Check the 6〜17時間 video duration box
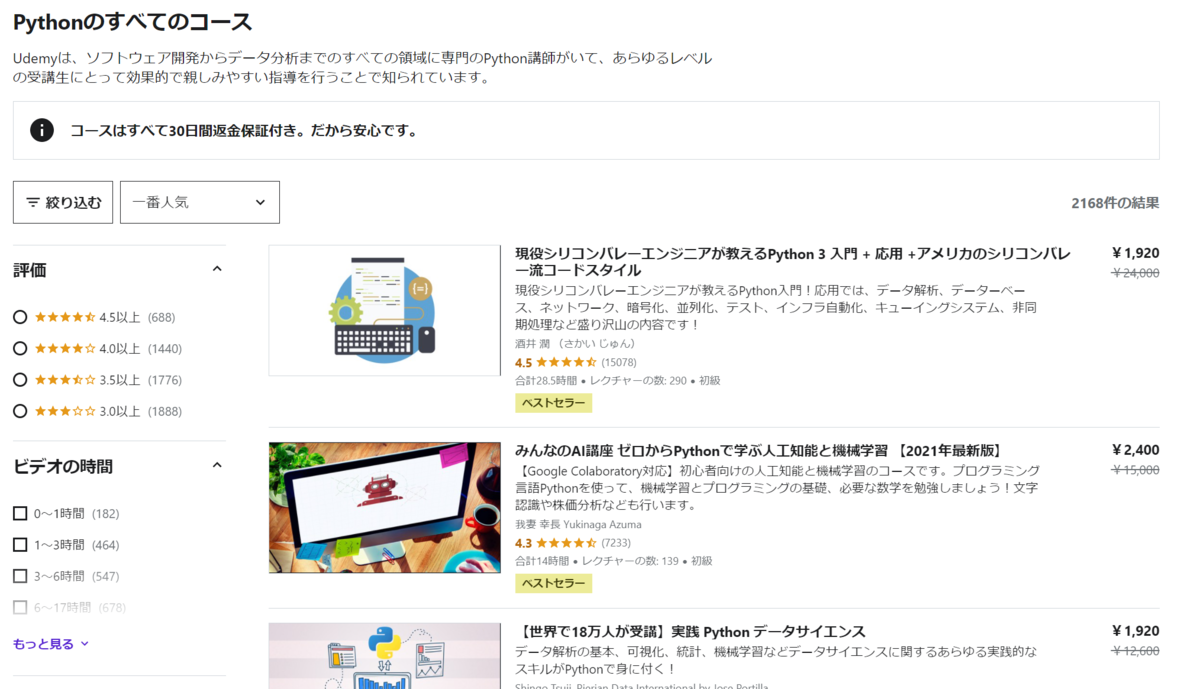The image size is (1200, 689). click(20, 607)
